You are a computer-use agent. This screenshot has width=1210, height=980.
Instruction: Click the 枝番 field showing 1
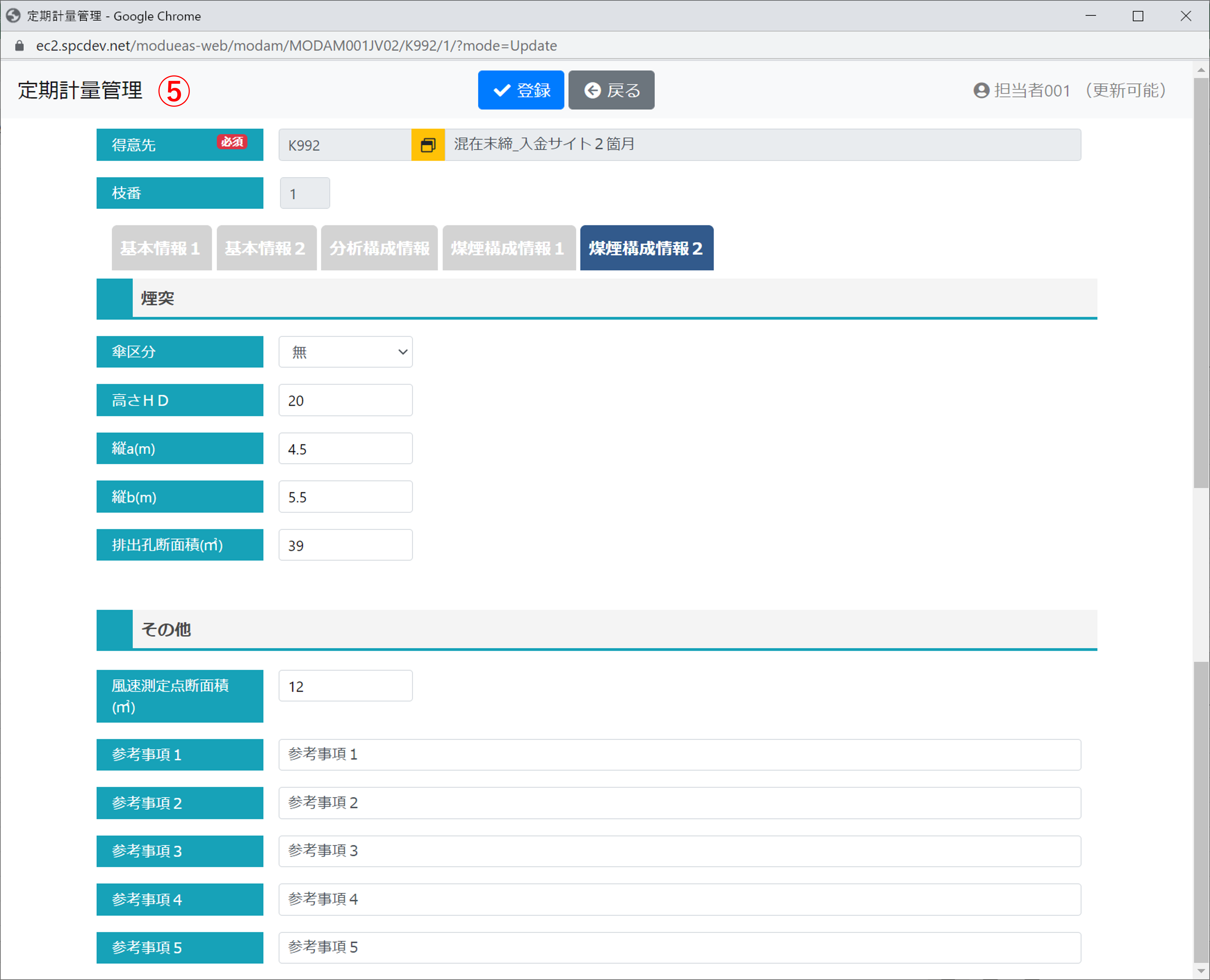[305, 194]
